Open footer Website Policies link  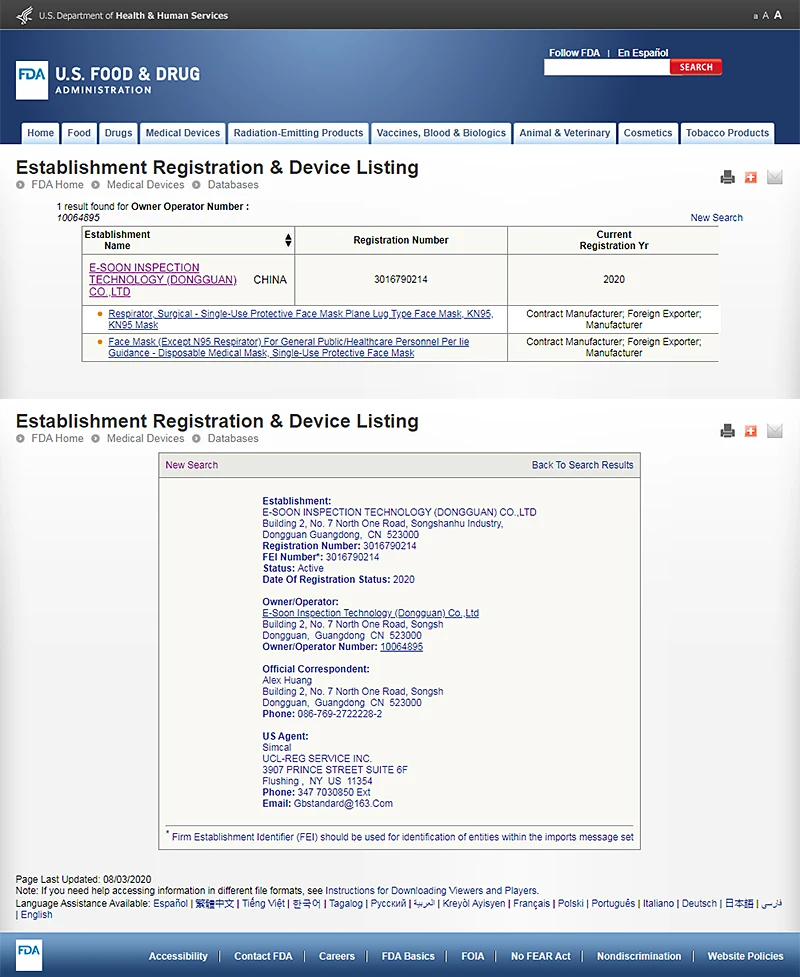[x=745, y=956]
